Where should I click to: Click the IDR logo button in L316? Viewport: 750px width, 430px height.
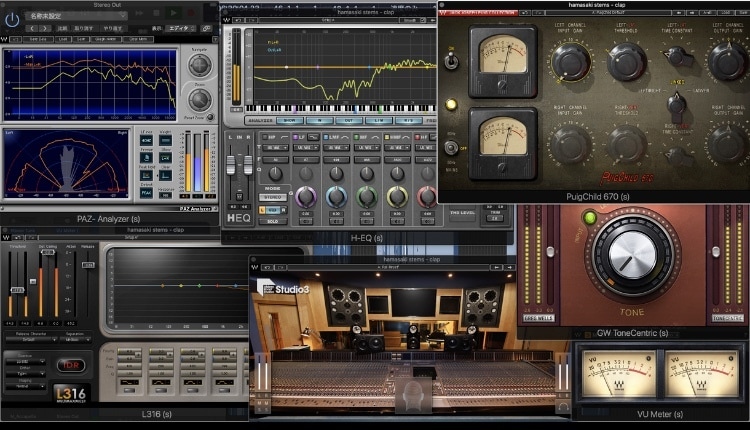(71, 365)
